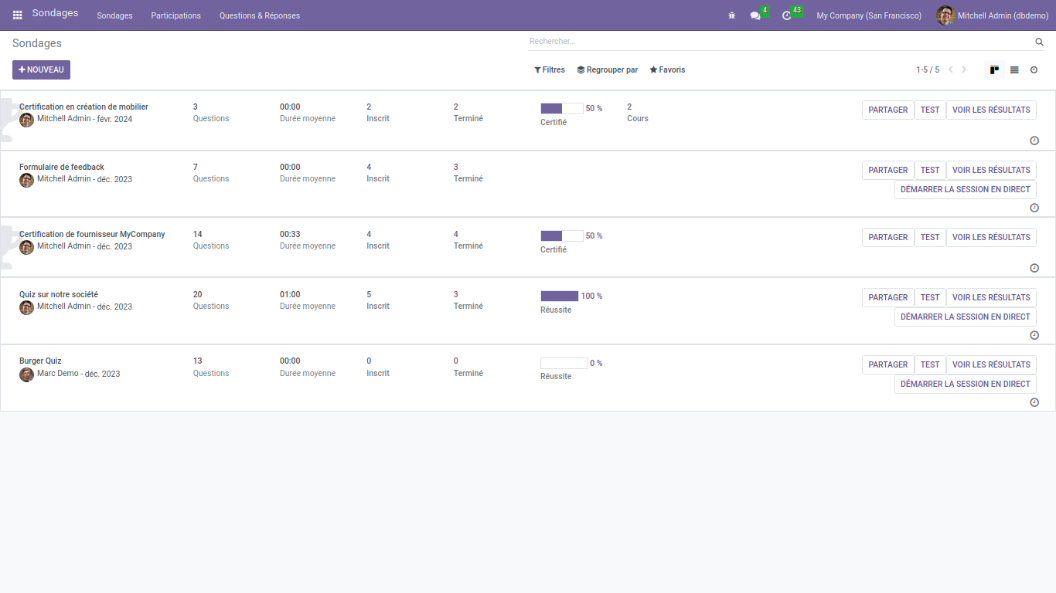Switch to list view
The height and width of the screenshot is (593, 1056).
1014,70
